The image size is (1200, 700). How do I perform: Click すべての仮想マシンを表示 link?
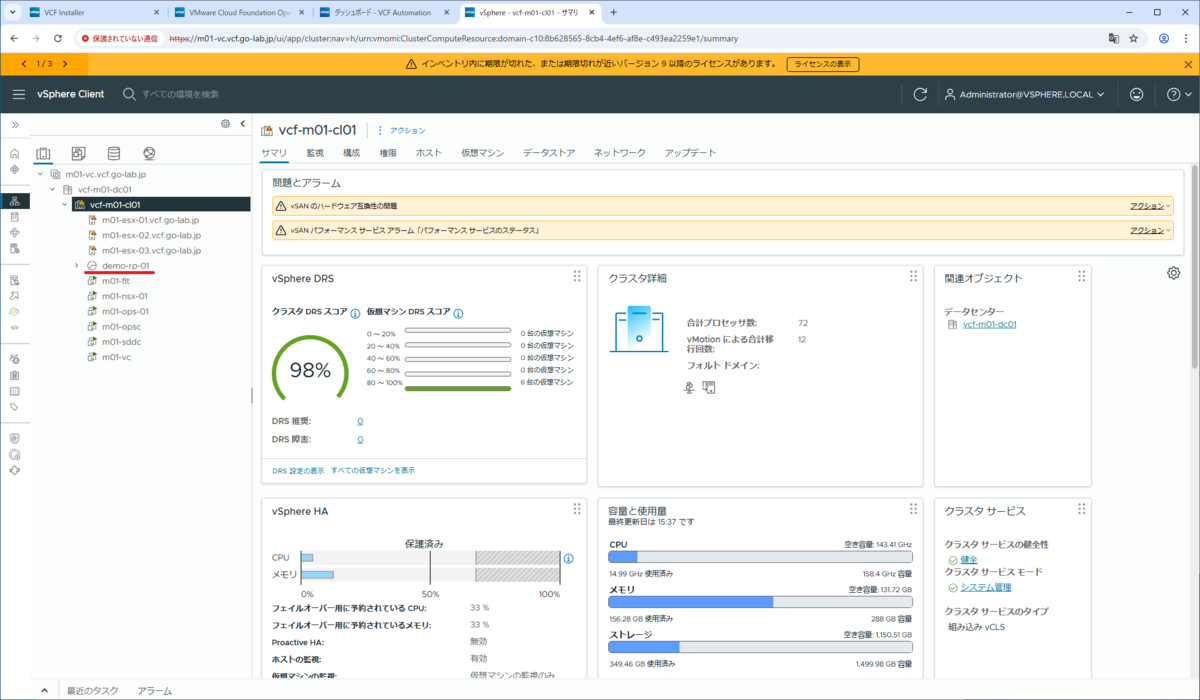(373, 470)
